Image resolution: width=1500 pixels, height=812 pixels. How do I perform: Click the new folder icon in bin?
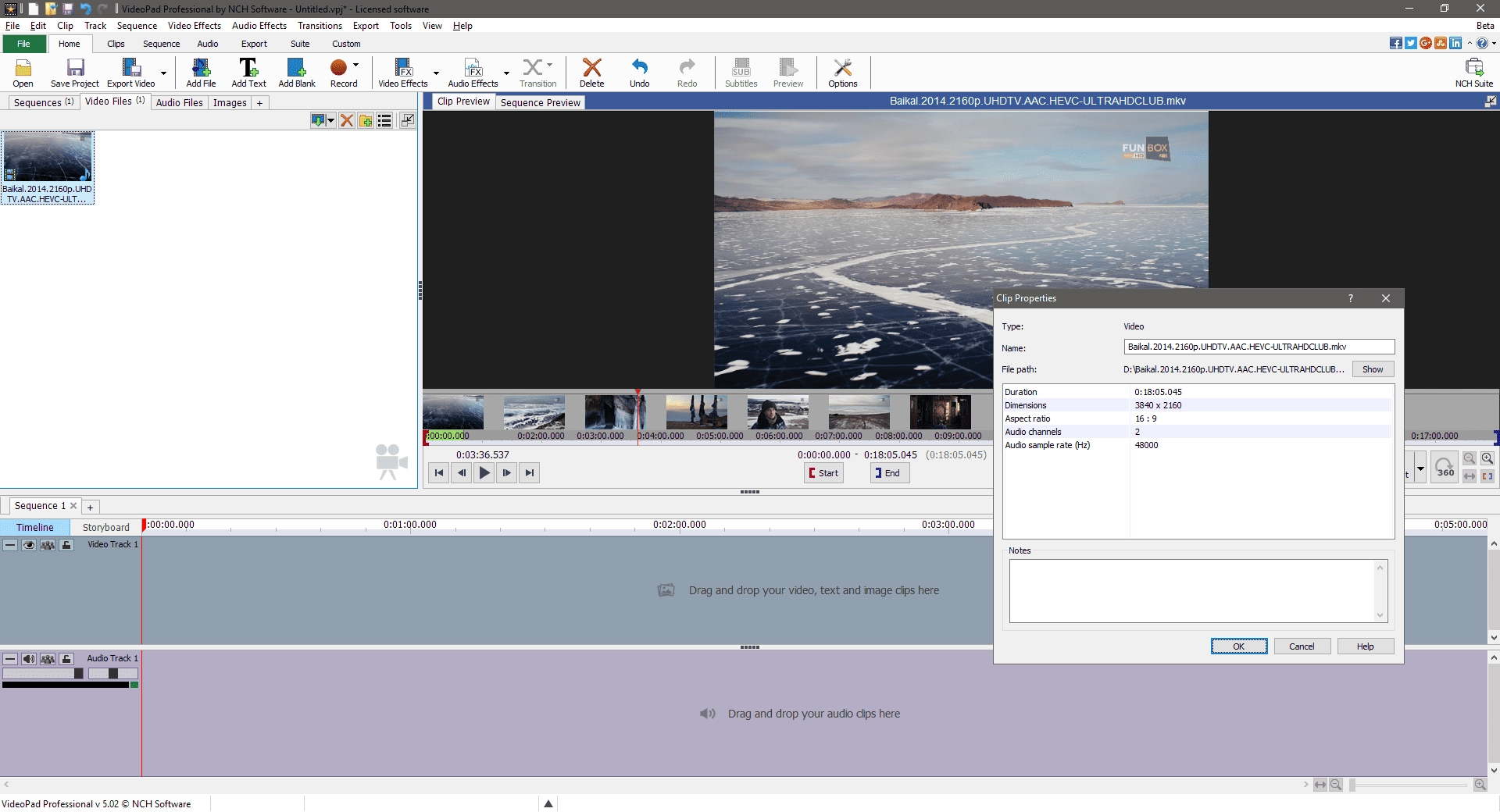(x=366, y=120)
